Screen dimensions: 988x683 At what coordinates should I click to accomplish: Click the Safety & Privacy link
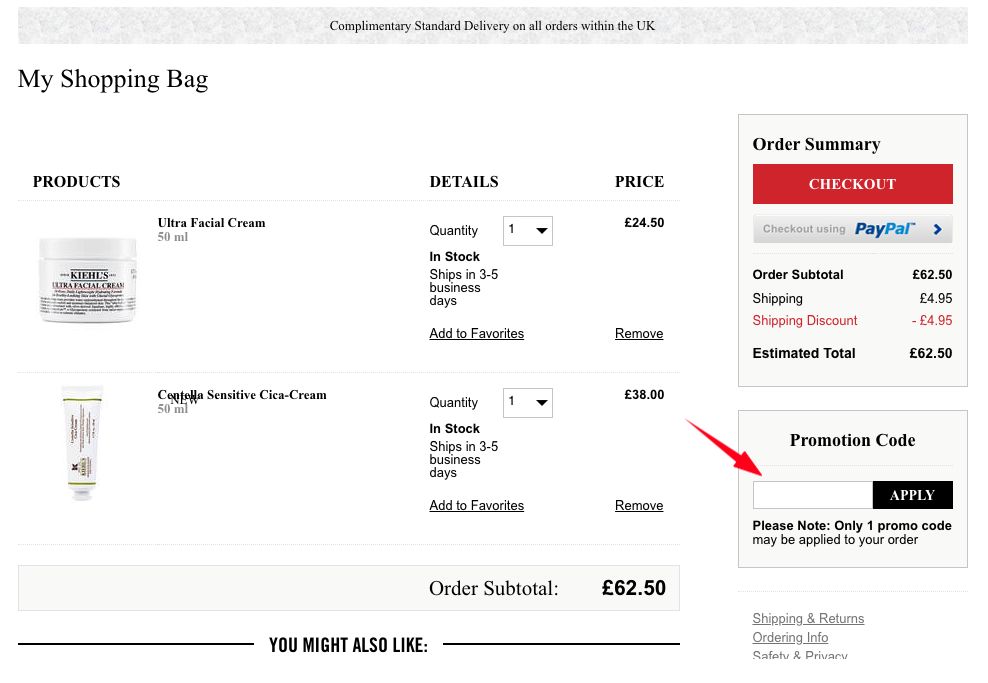[x=799, y=656]
